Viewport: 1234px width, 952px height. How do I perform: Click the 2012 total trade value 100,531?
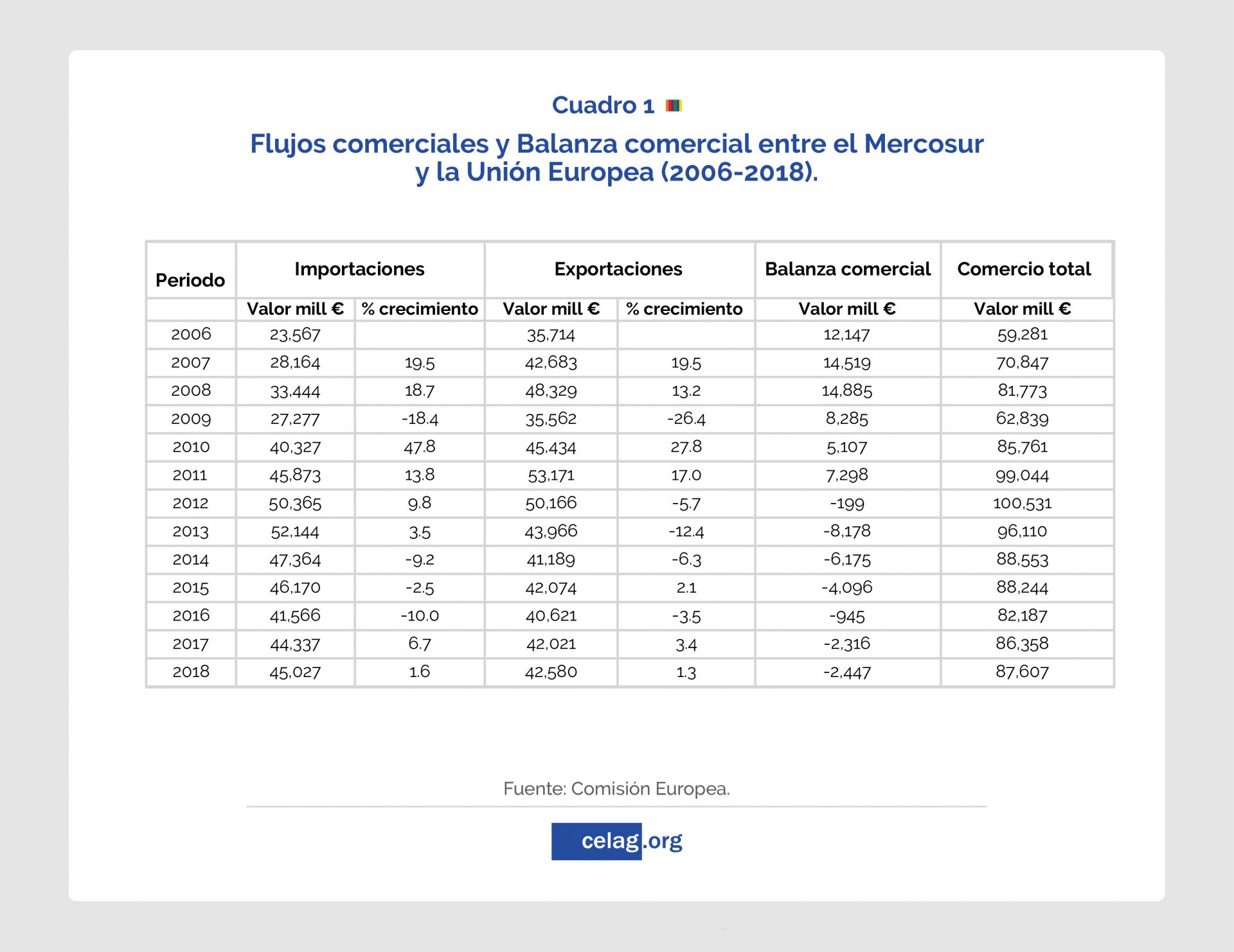[x=1022, y=503]
